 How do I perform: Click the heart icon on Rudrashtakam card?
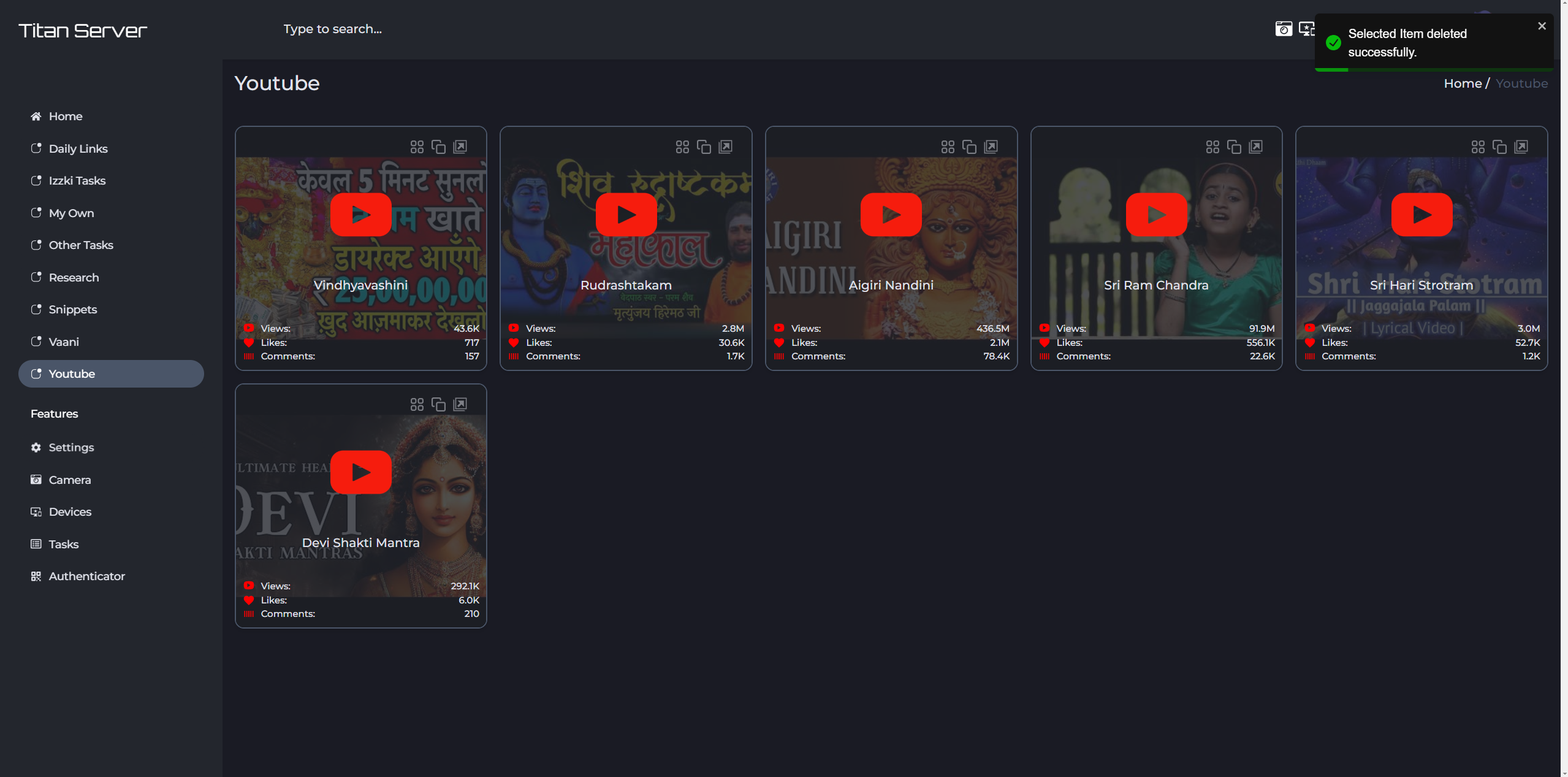point(514,343)
